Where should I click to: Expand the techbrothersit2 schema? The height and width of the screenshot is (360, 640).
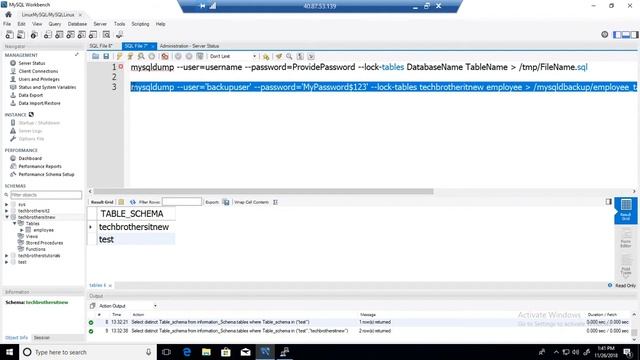7,211
